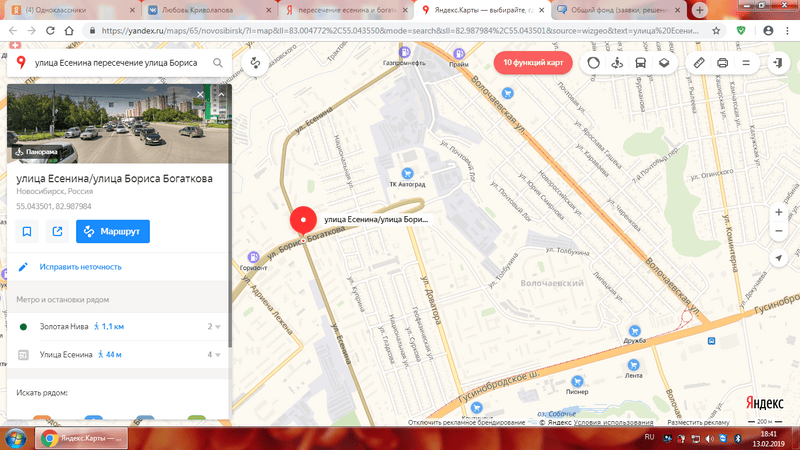The image size is (800, 450).
Task: Click the RU language indicator in tray
Action: 649,437
